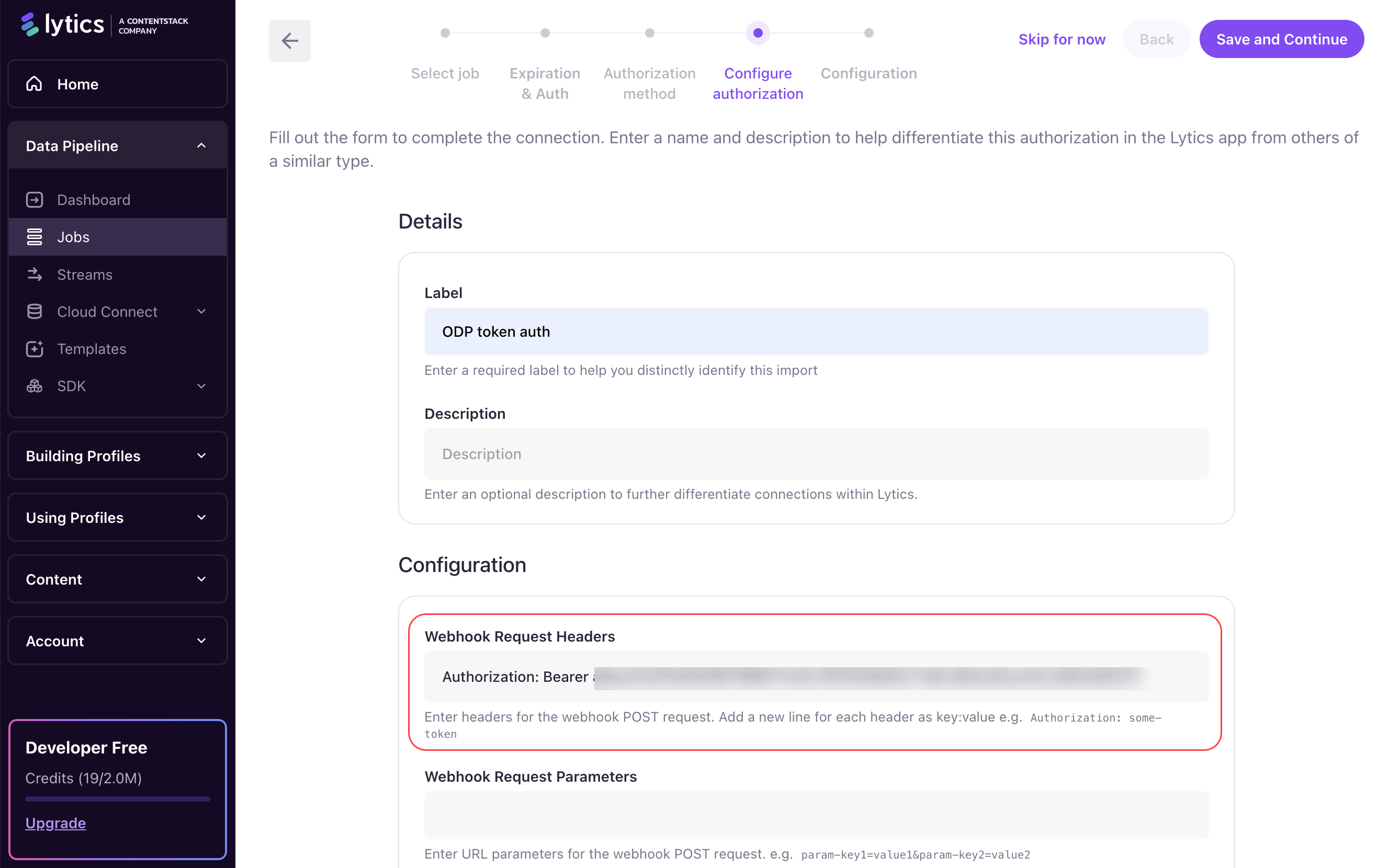Click the Lytics logo
1377x868 pixels.
tap(63, 25)
